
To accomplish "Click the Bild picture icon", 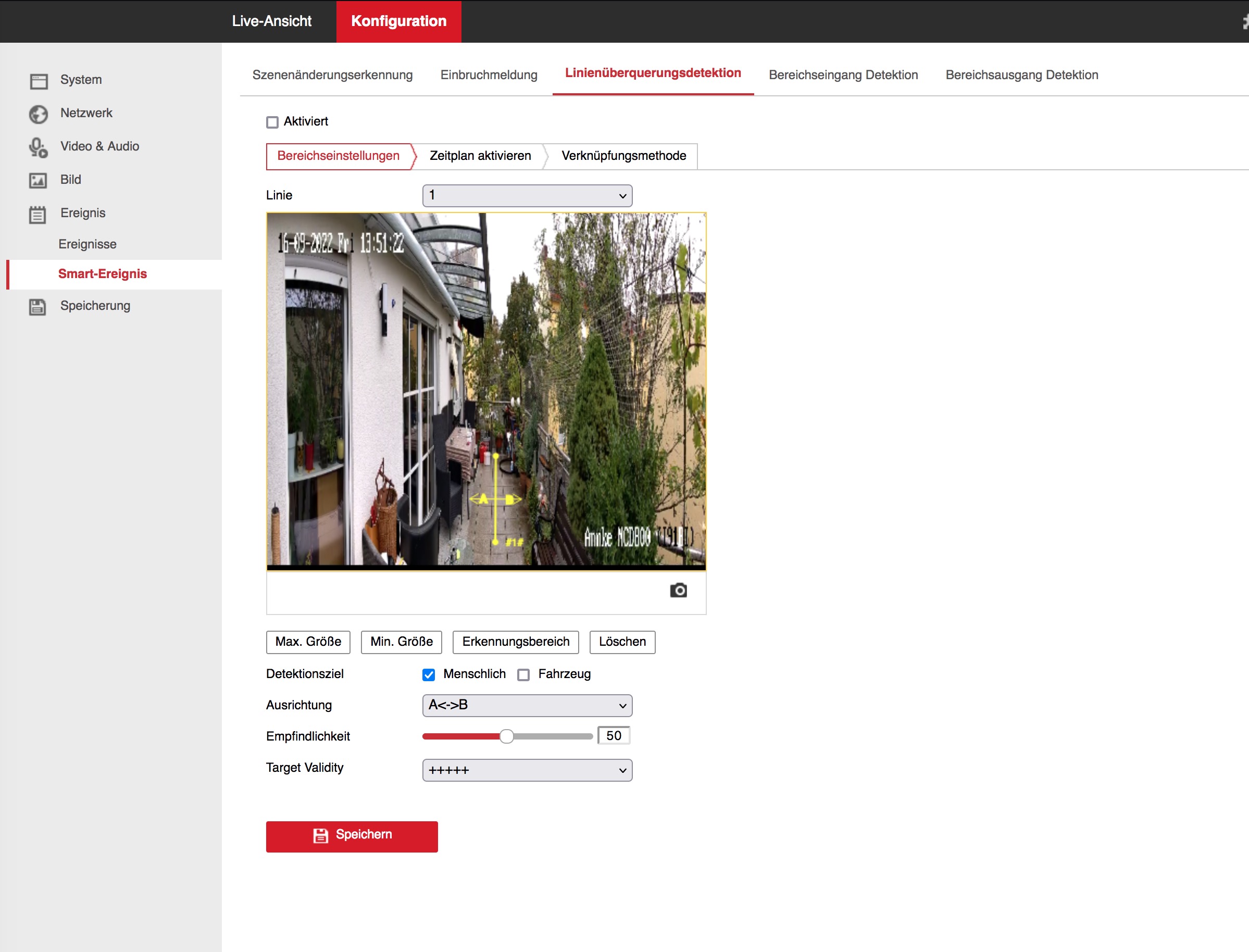I will pyautogui.click(x=38, y=180).
